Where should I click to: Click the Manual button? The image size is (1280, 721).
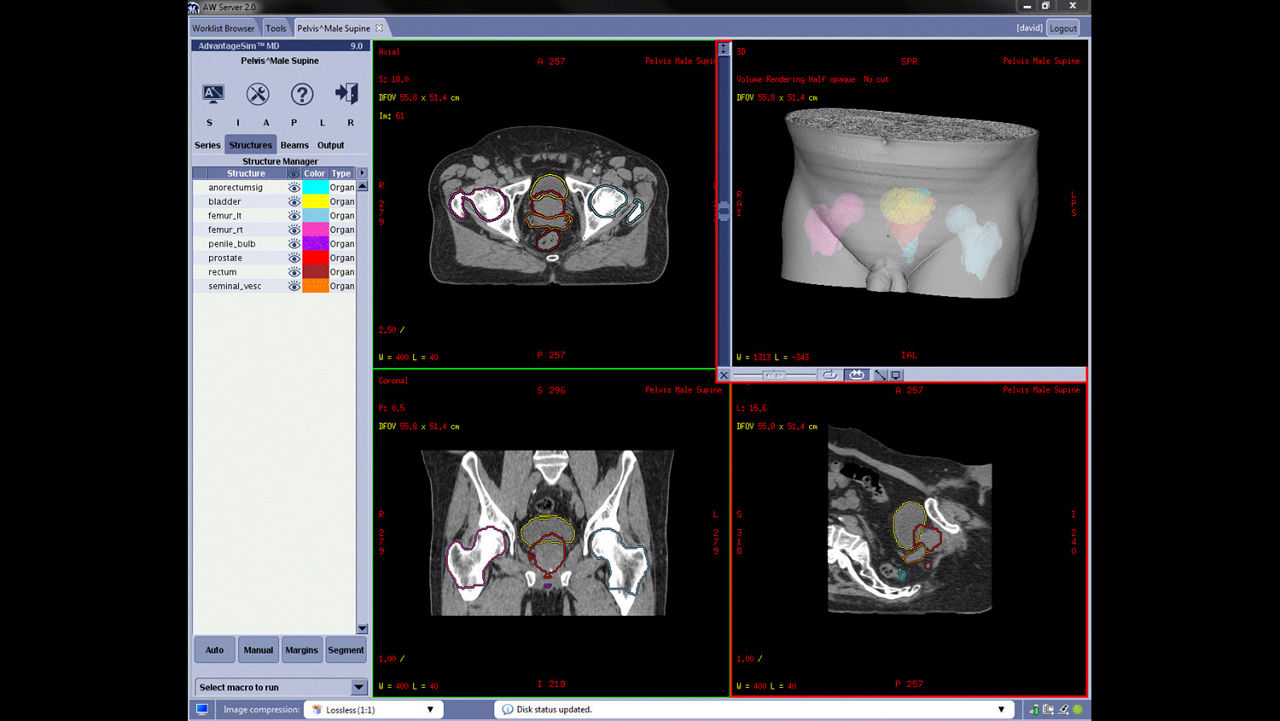pyautogui.click(x=258, y=650)
